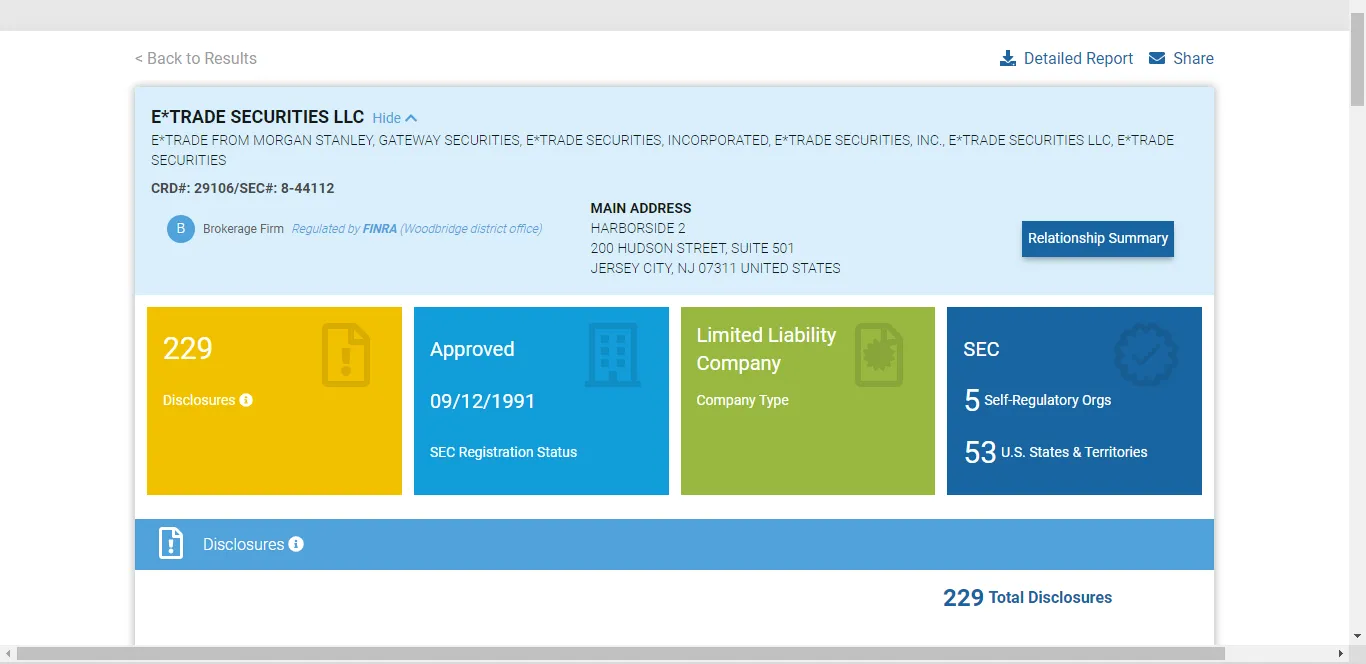Click the building icon in Approved tile
Viewport: 1366px width, 664px height.
(x=612, y=355)
